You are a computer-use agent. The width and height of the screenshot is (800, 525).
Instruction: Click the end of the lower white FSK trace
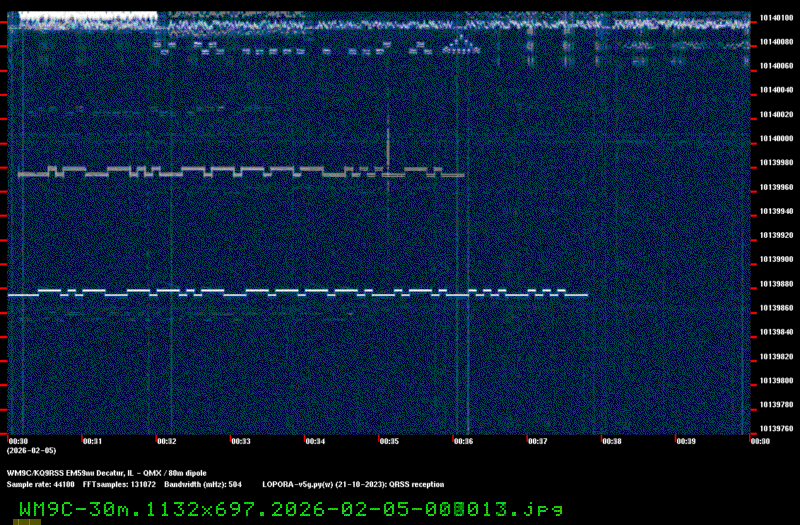point(585,295)
